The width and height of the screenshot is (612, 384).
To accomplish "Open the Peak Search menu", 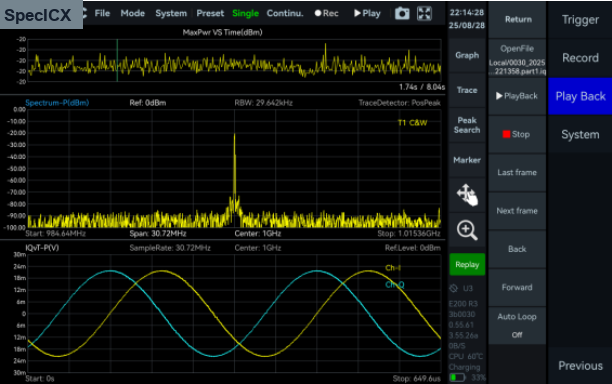I will click(467, 125).
